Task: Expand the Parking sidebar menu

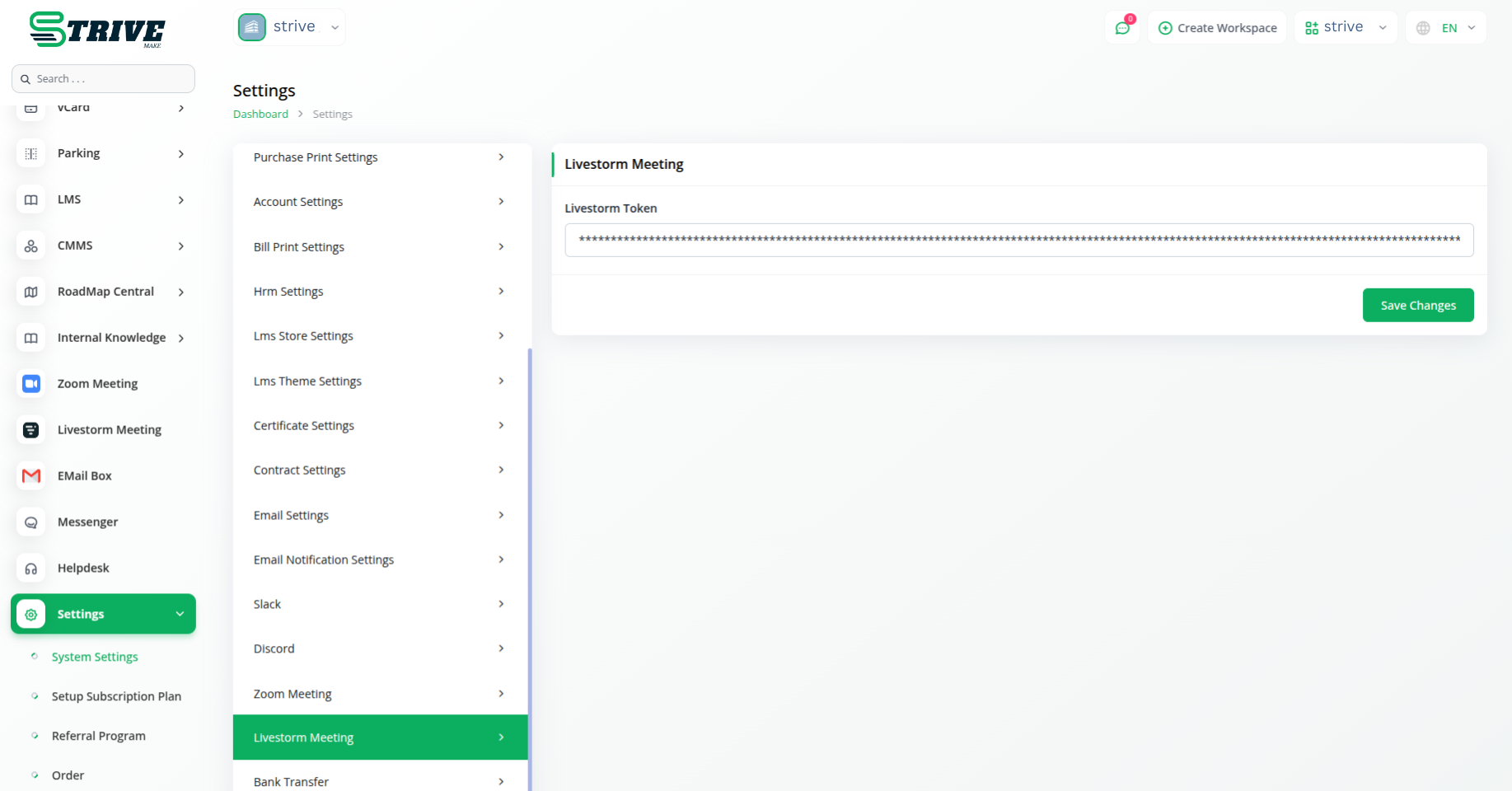Action: point(180,154)
